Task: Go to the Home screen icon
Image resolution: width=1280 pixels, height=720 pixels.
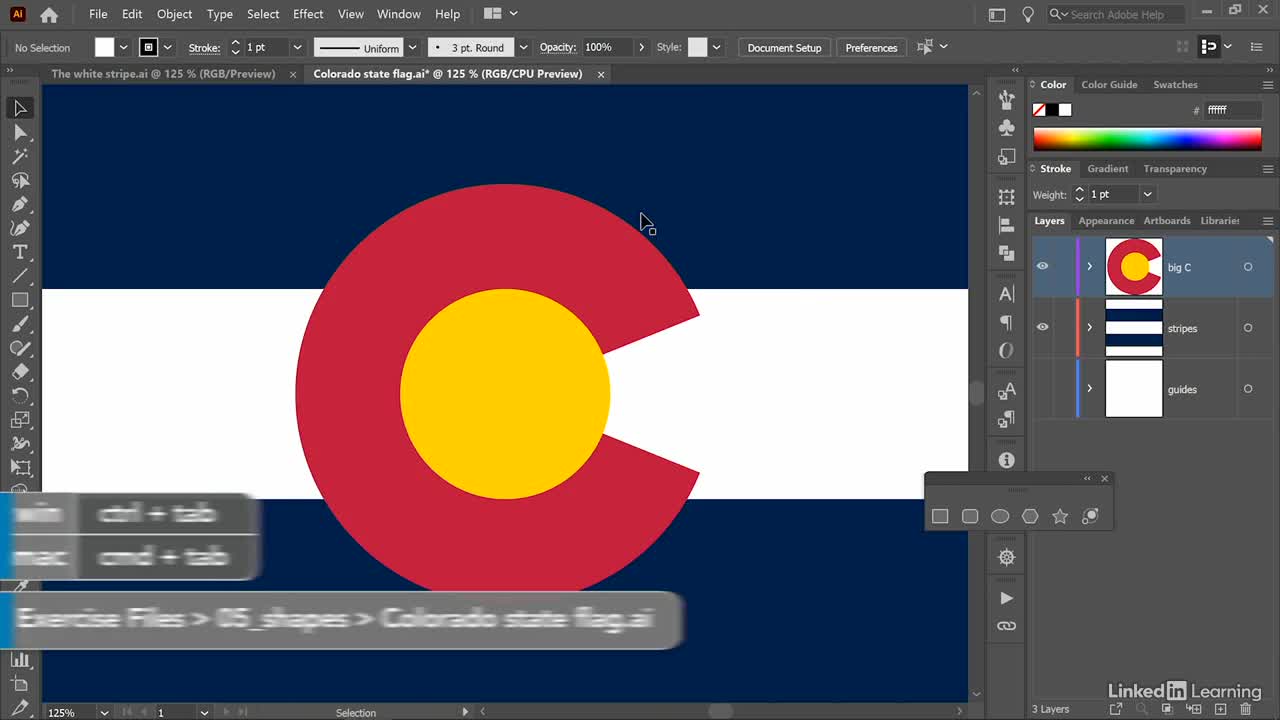Action: pyautogui.click(x=49, y=15)
